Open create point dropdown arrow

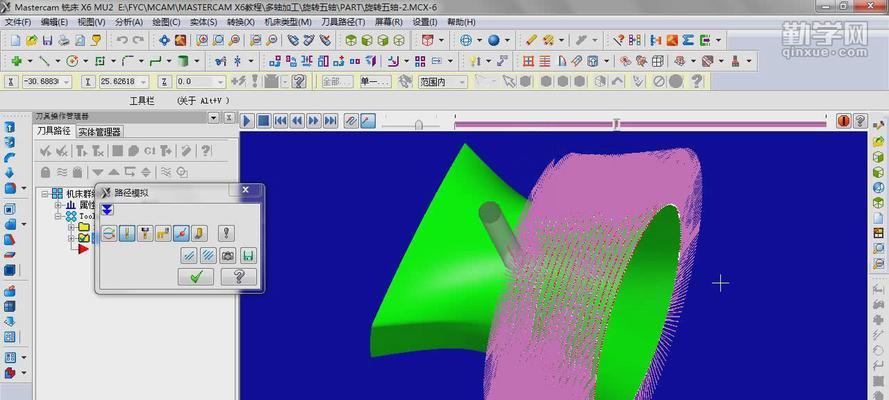tap(29, 61)
